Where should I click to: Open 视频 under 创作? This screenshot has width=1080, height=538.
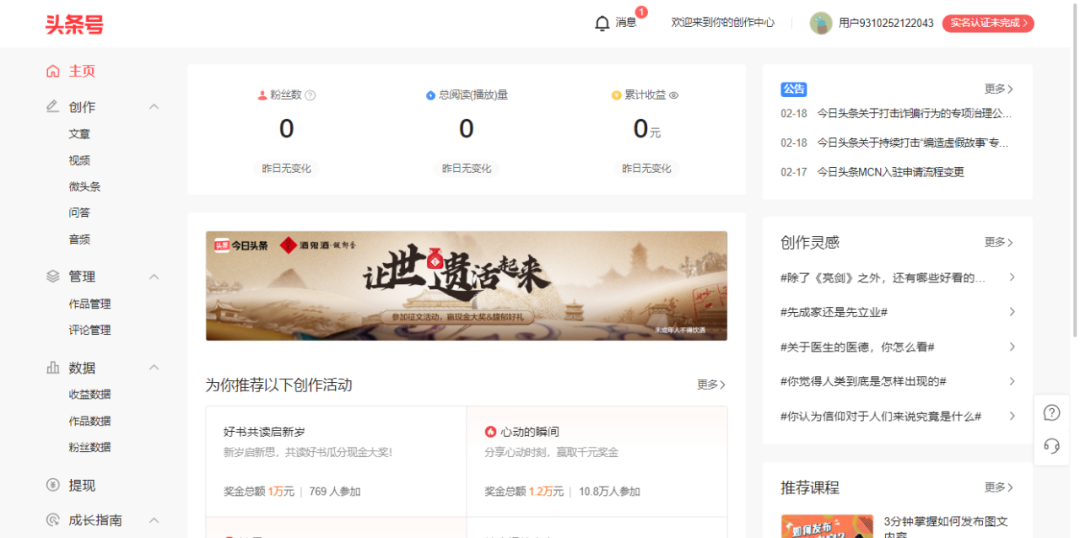(79, 161)
